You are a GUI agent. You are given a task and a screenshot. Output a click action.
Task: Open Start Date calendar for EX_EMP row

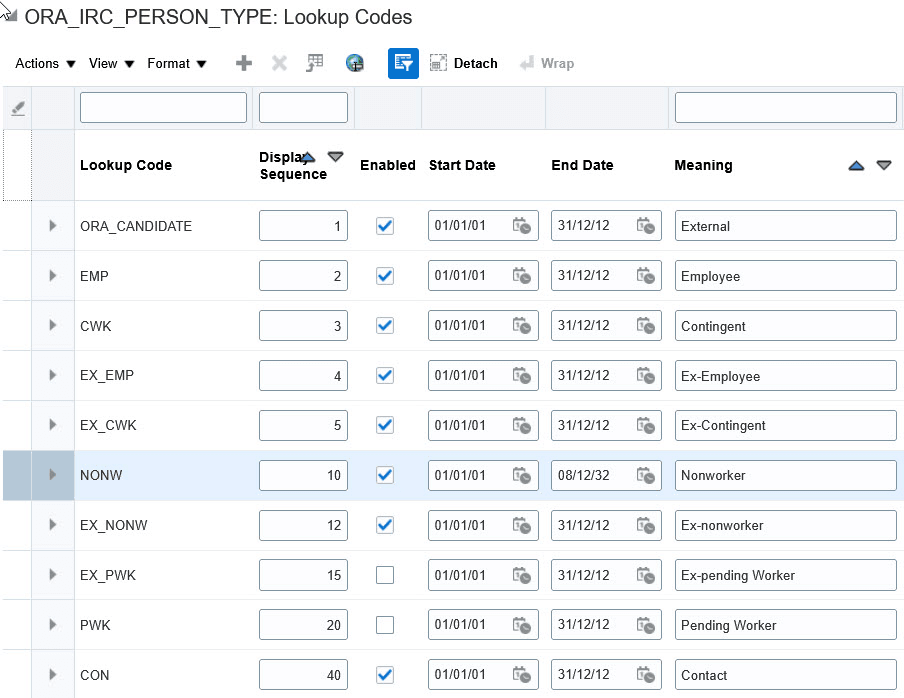pyautogui.click(x=522, y=375)
